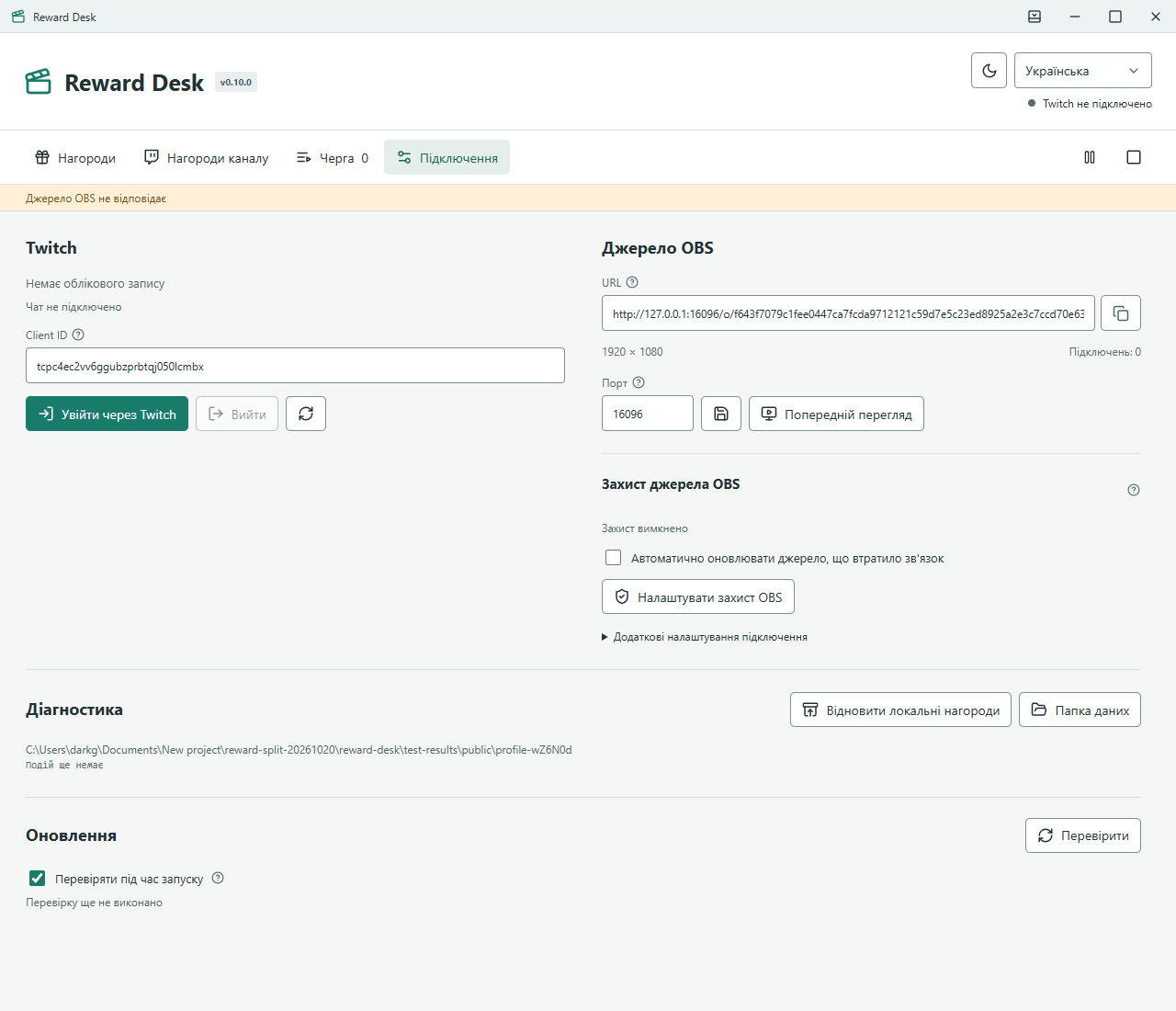Viewport: 1176px width, 1011px height.
Task: Click the Перевірку ще не виконано text
Action: (94, 903)
